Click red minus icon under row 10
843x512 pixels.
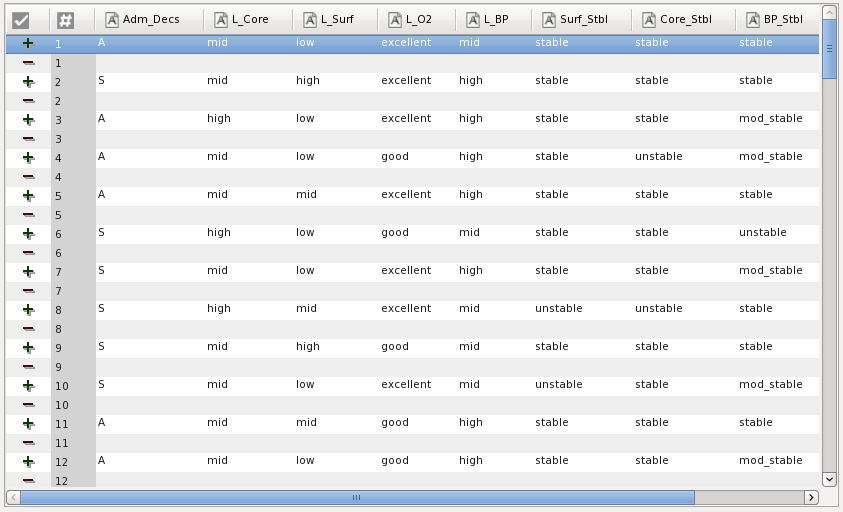coord(29,405)
